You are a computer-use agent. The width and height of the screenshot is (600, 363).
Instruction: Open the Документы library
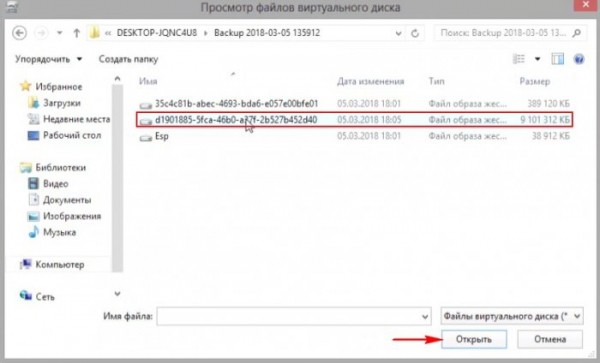(67, 200)
